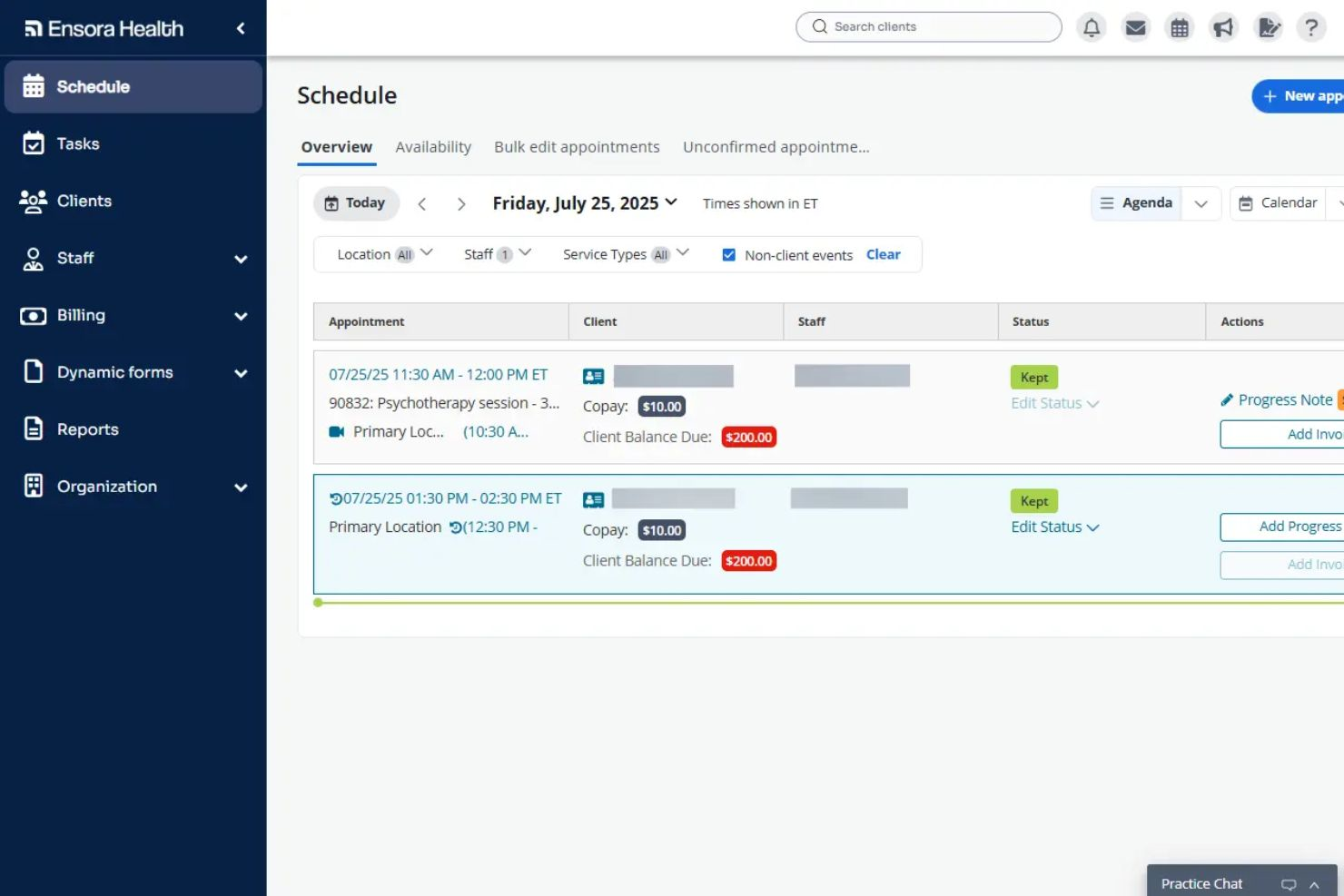
Task: Select the Agenda view button
Action: coord(1136,203)
